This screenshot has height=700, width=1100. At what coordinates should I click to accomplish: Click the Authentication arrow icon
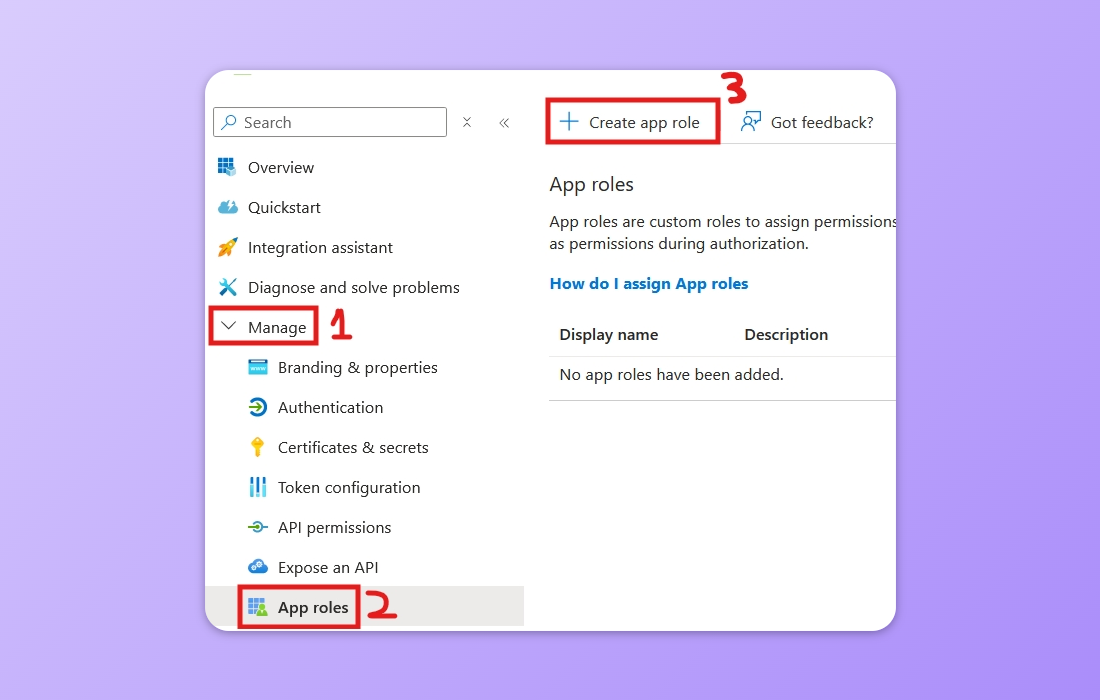(x=257, y=407)
